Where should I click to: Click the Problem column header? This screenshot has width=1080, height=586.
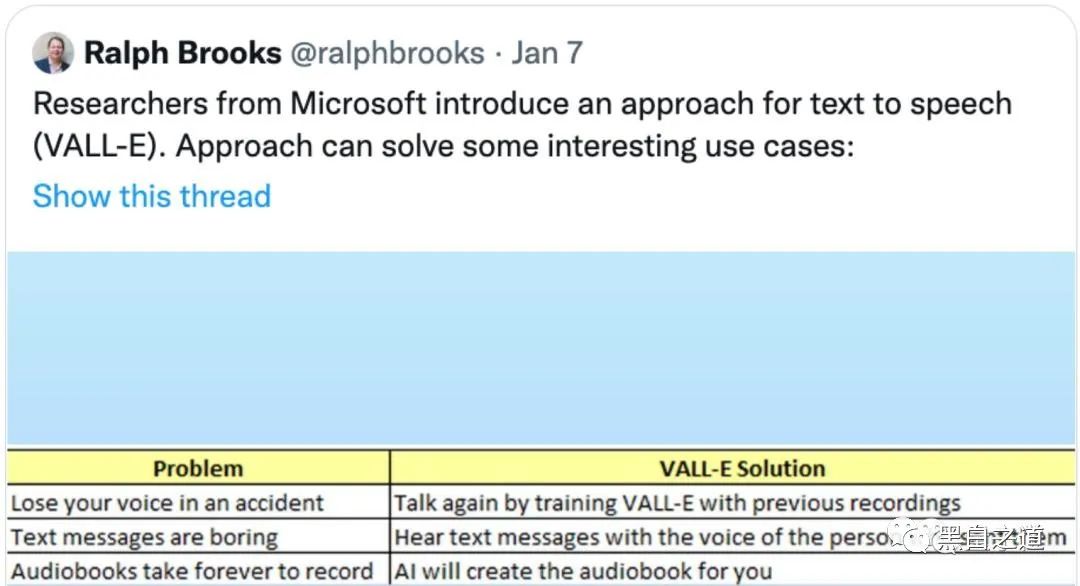click(198, 468)
